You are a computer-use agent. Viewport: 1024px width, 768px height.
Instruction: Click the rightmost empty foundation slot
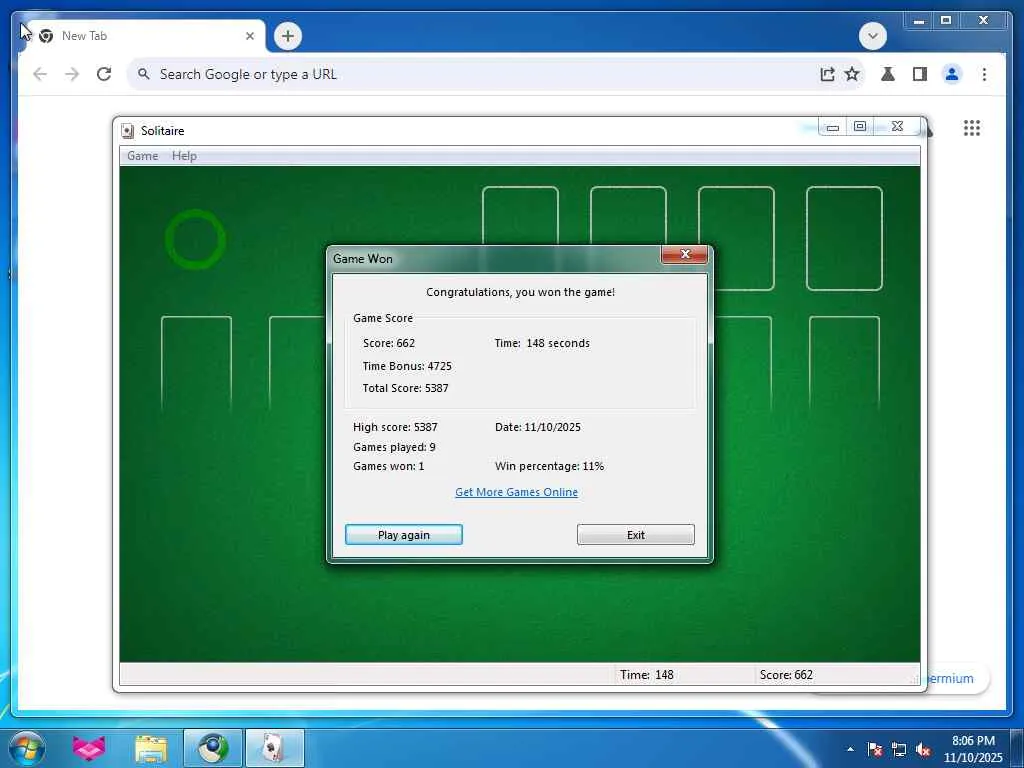(844, 238)
